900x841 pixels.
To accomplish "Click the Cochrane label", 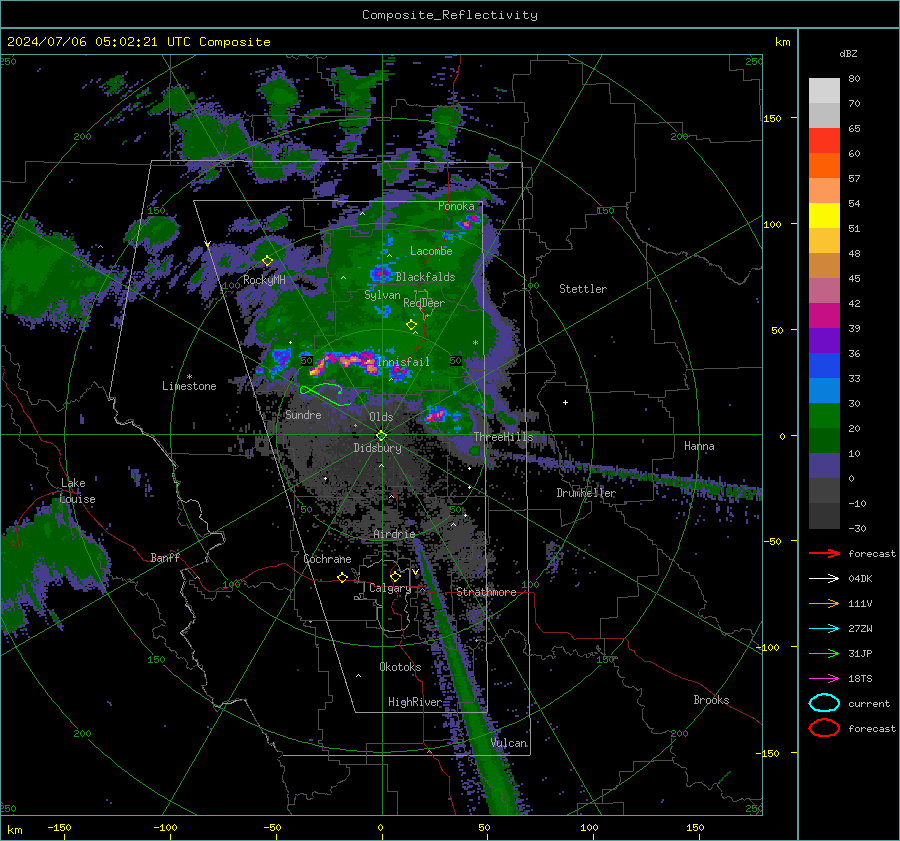I will point(327,559).
